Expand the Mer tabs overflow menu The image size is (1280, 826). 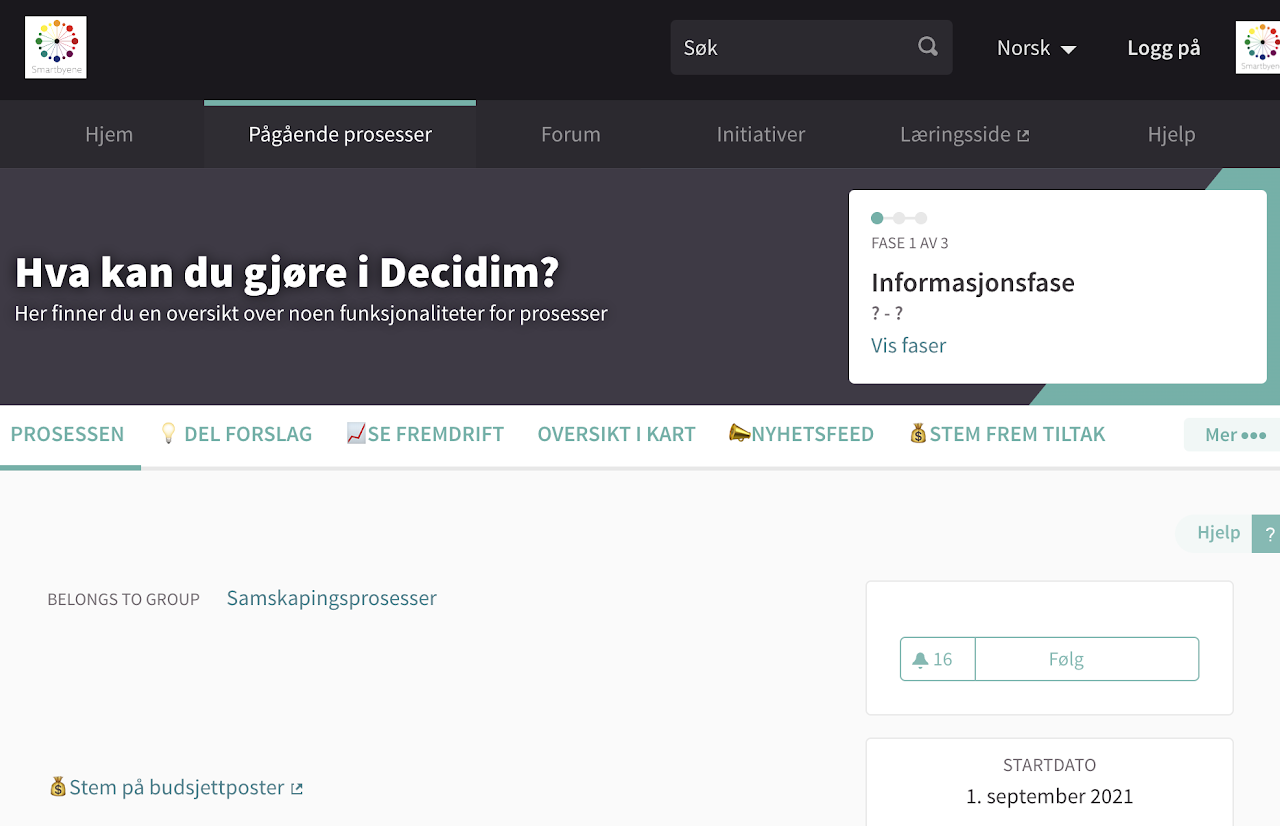1232,435
